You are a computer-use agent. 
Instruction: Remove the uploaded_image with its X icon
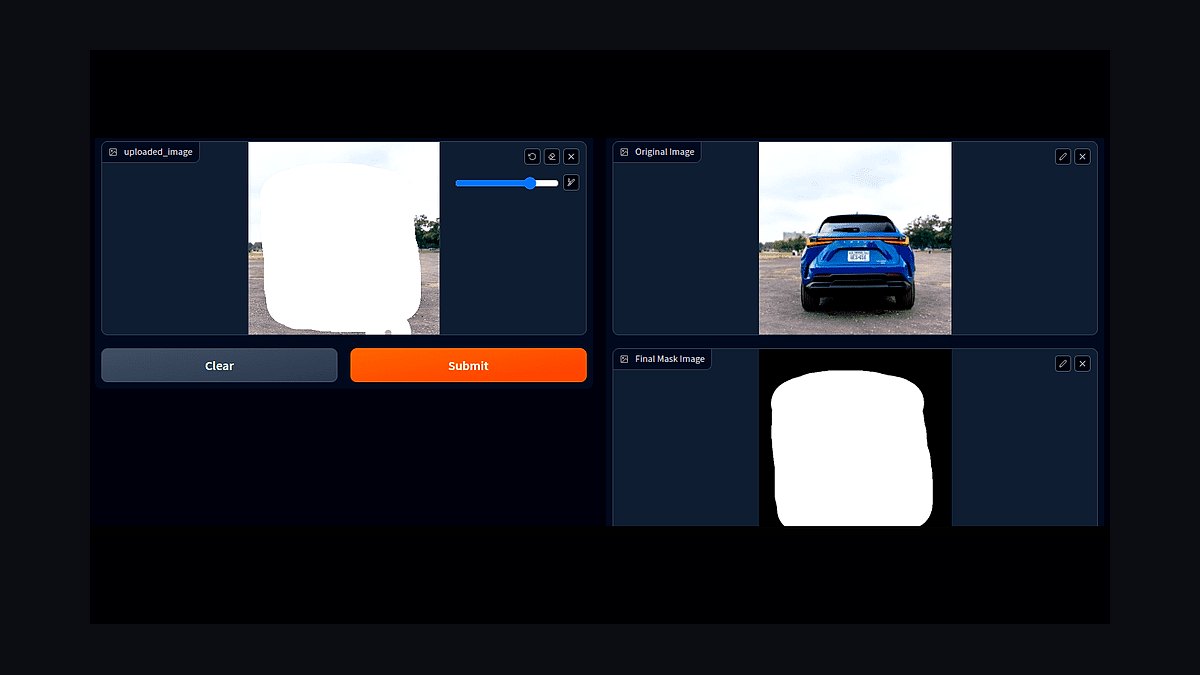(571, 156)
